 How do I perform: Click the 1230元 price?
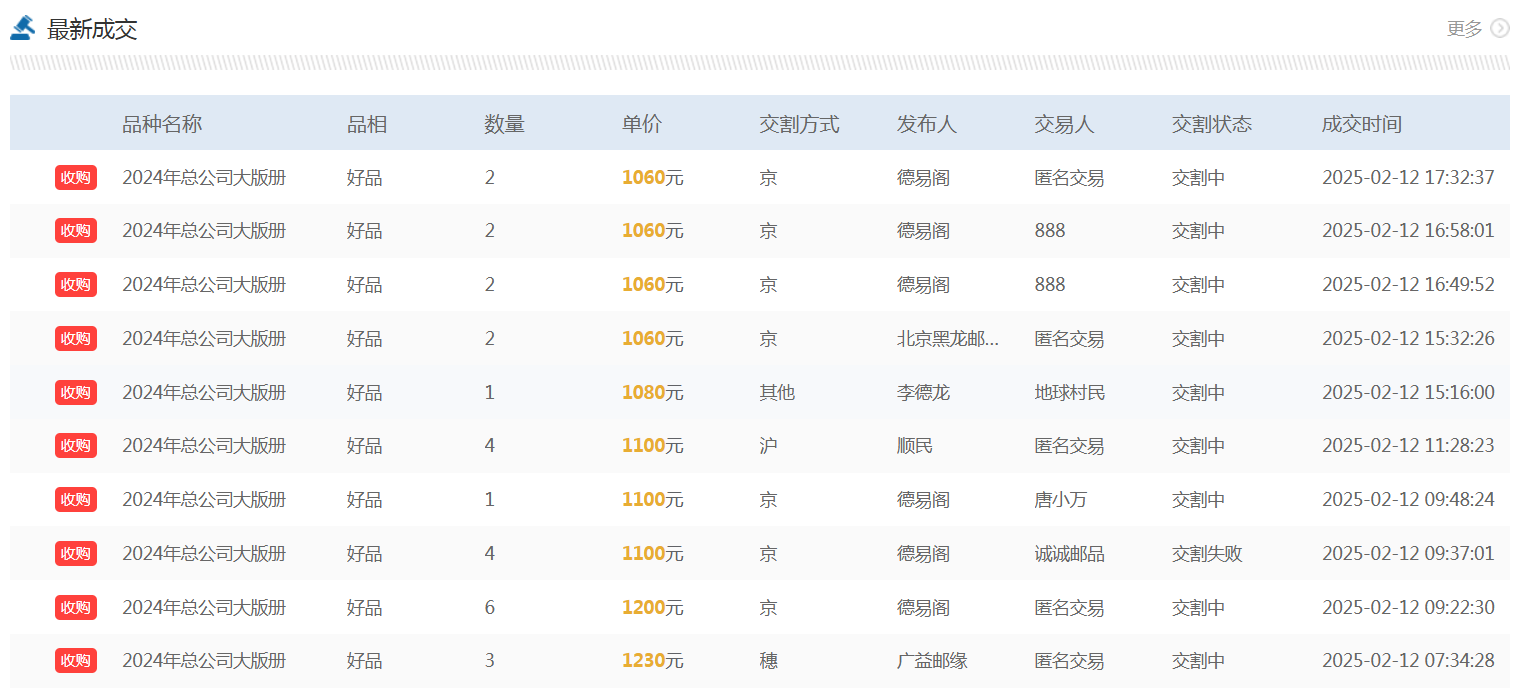652,661
